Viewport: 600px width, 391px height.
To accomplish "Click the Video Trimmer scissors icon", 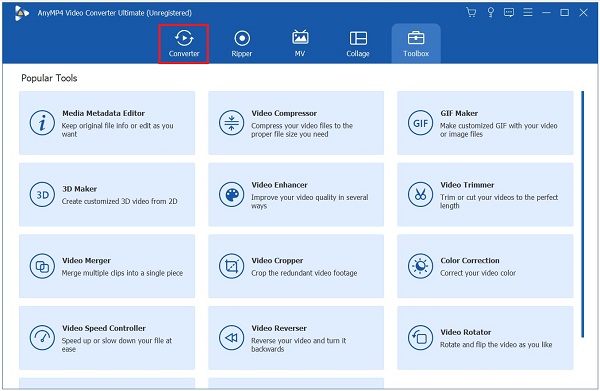I will 420,194.
